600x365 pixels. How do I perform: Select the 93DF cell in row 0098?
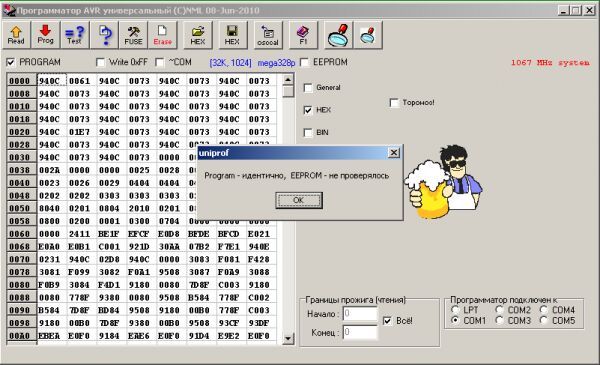[261, 323]
